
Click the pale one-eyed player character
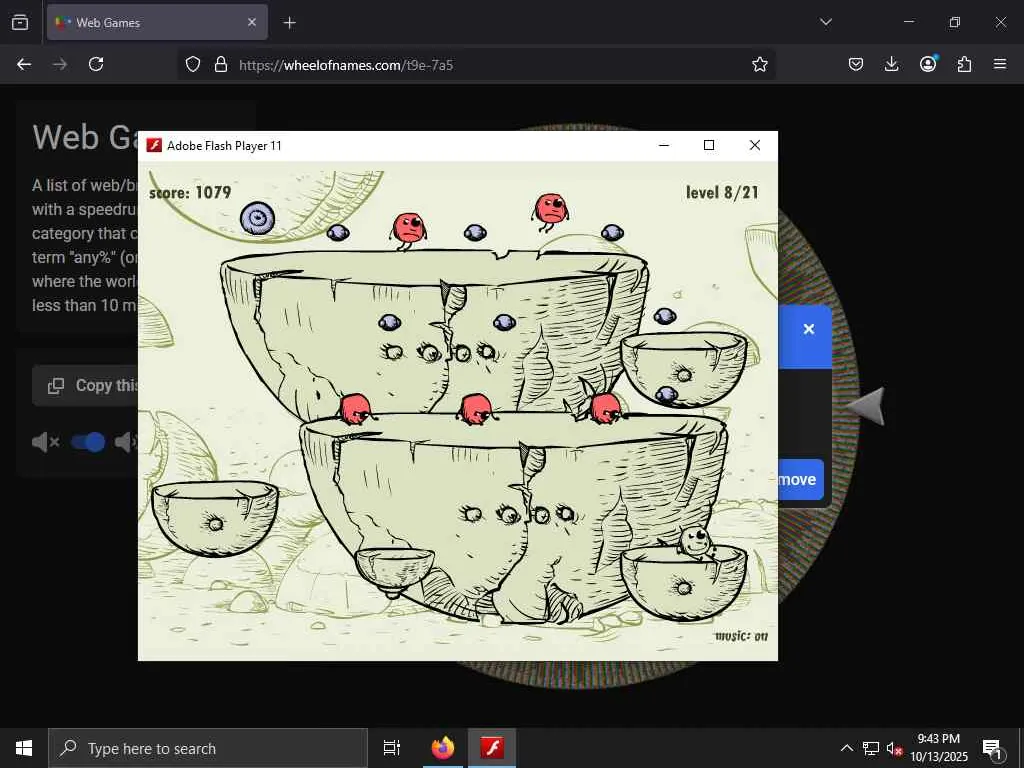click(696, 541)
